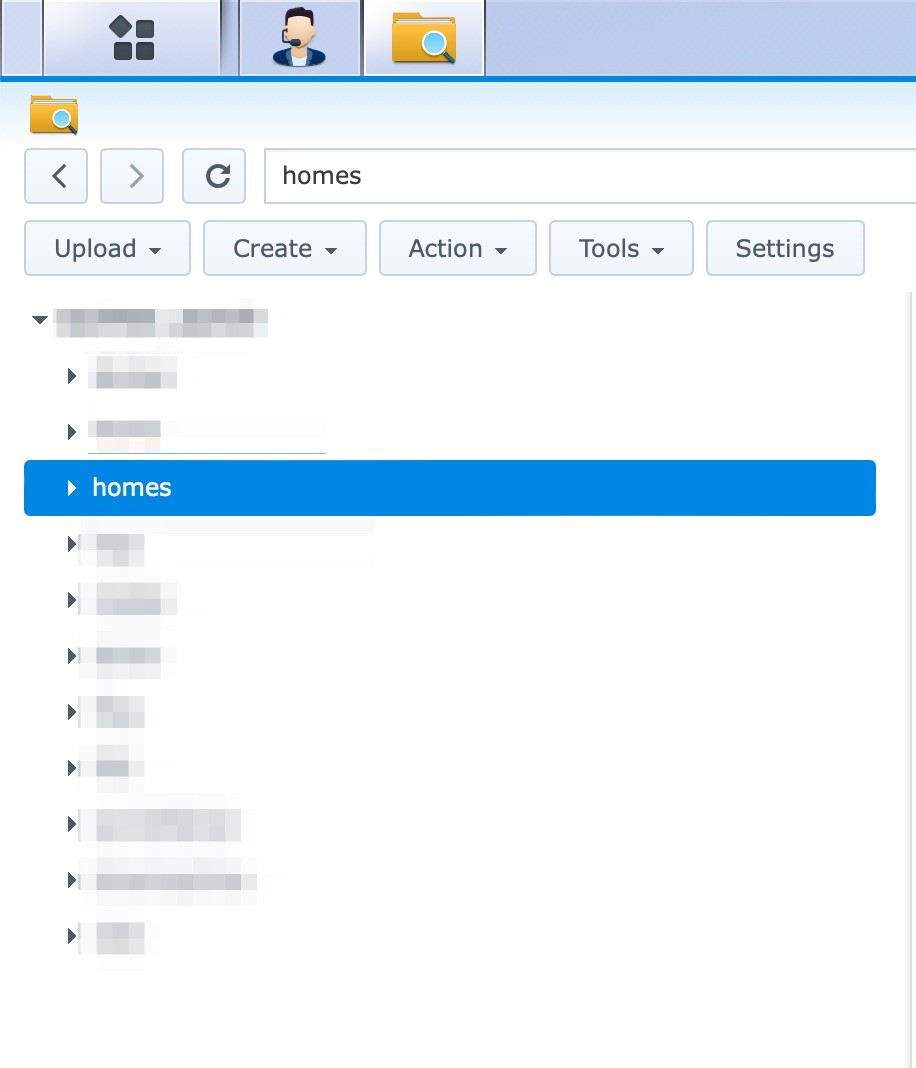The width and height of the screenshot is (916, 1068).
Task: Select the File Station icon in the taskbar
Action: tap(424, 37)
